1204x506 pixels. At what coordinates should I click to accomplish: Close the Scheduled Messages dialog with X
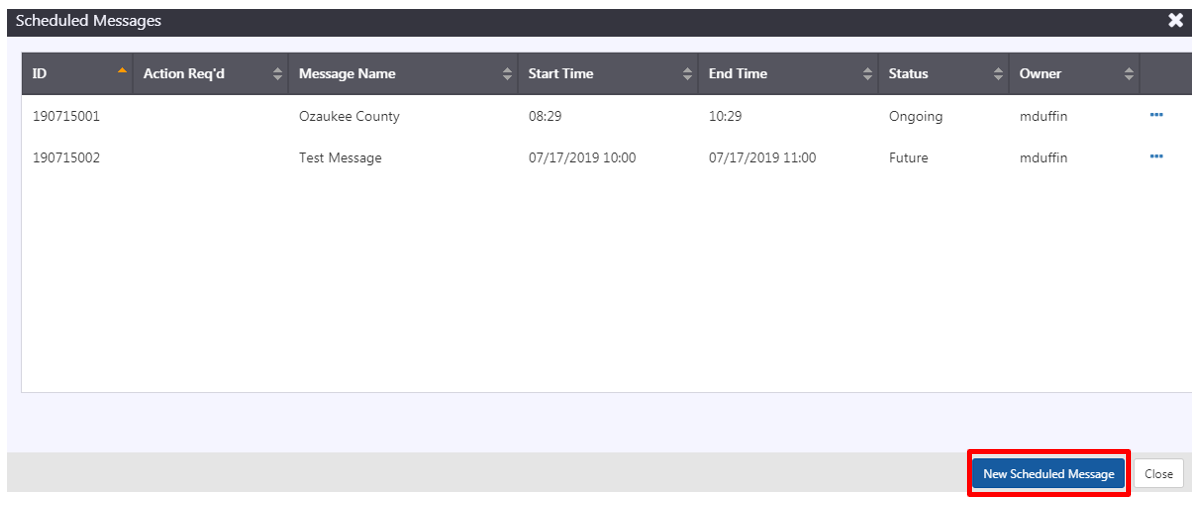point(1176,21)
